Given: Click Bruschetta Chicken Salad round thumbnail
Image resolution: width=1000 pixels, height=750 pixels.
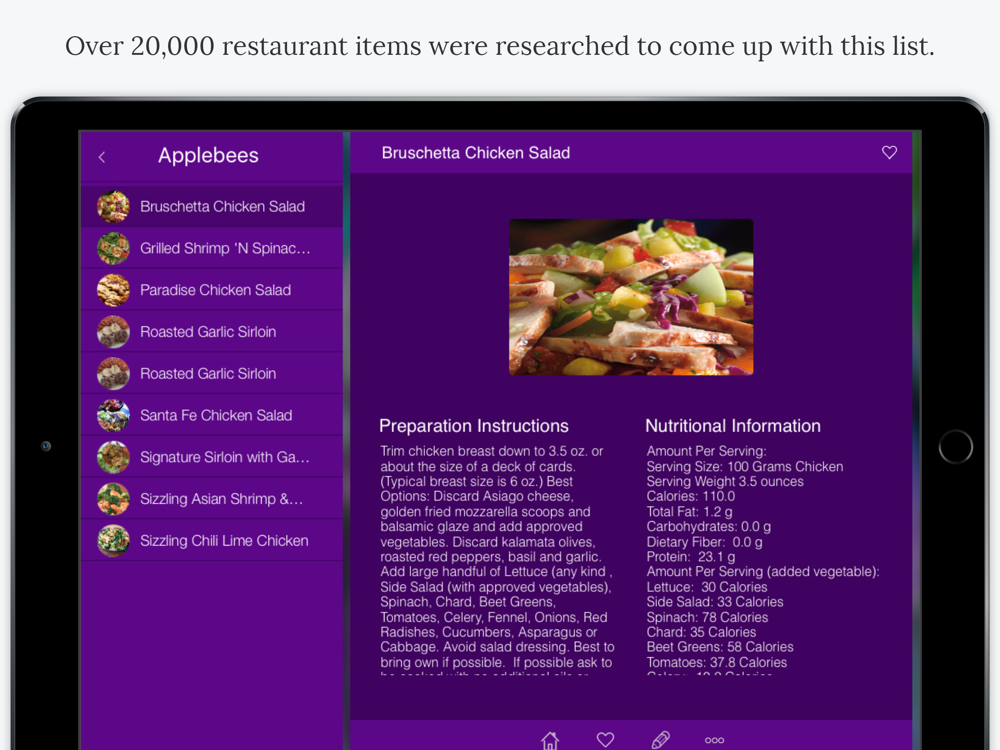Looking at the screenshot, I should pyautogui.click(x=113, y=207).
